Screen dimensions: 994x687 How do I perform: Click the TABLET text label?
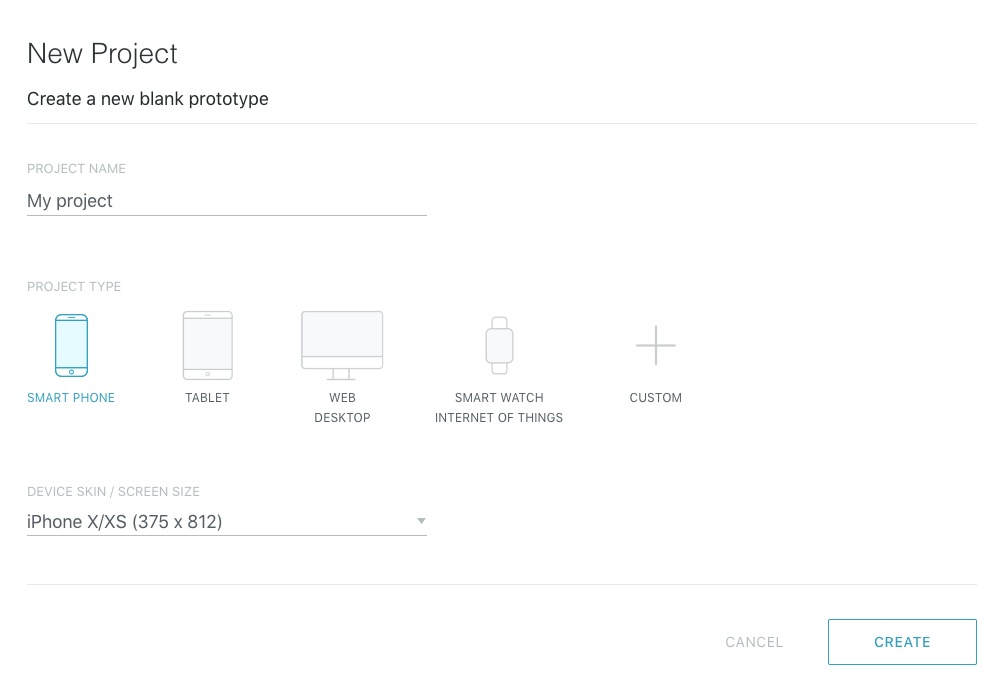pyautogui.click(x=207, y=398)
